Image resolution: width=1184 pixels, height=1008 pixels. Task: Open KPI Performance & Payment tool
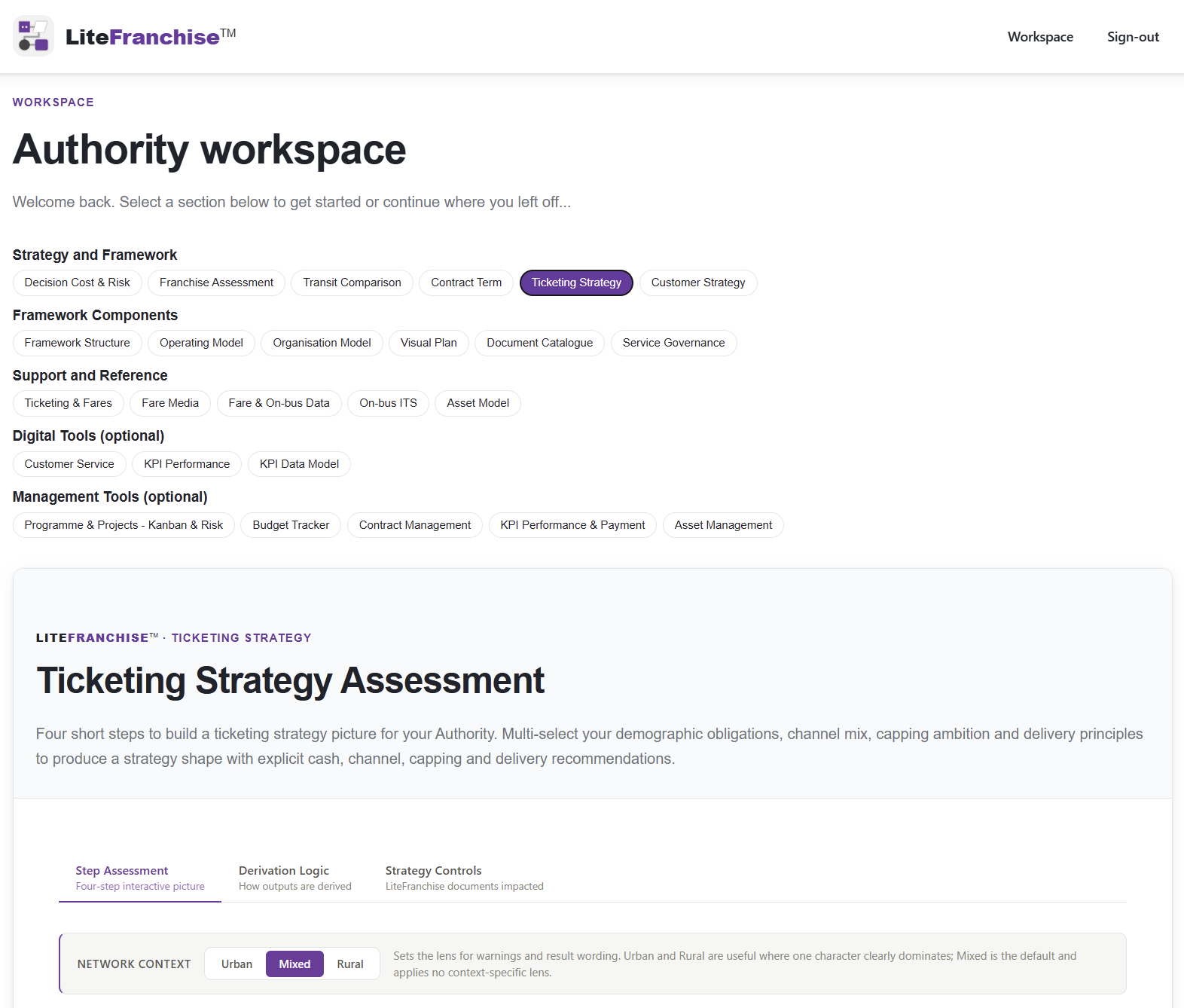click(x=572, y=525)
